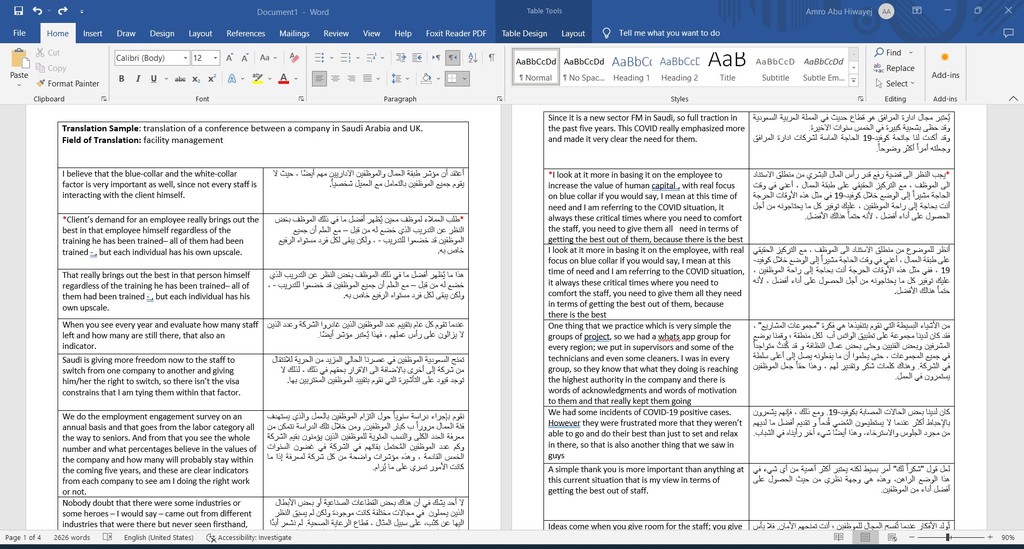Sort the selection alphabetically
Viewport: 1024px width, 549px height.
pos(473,58)
